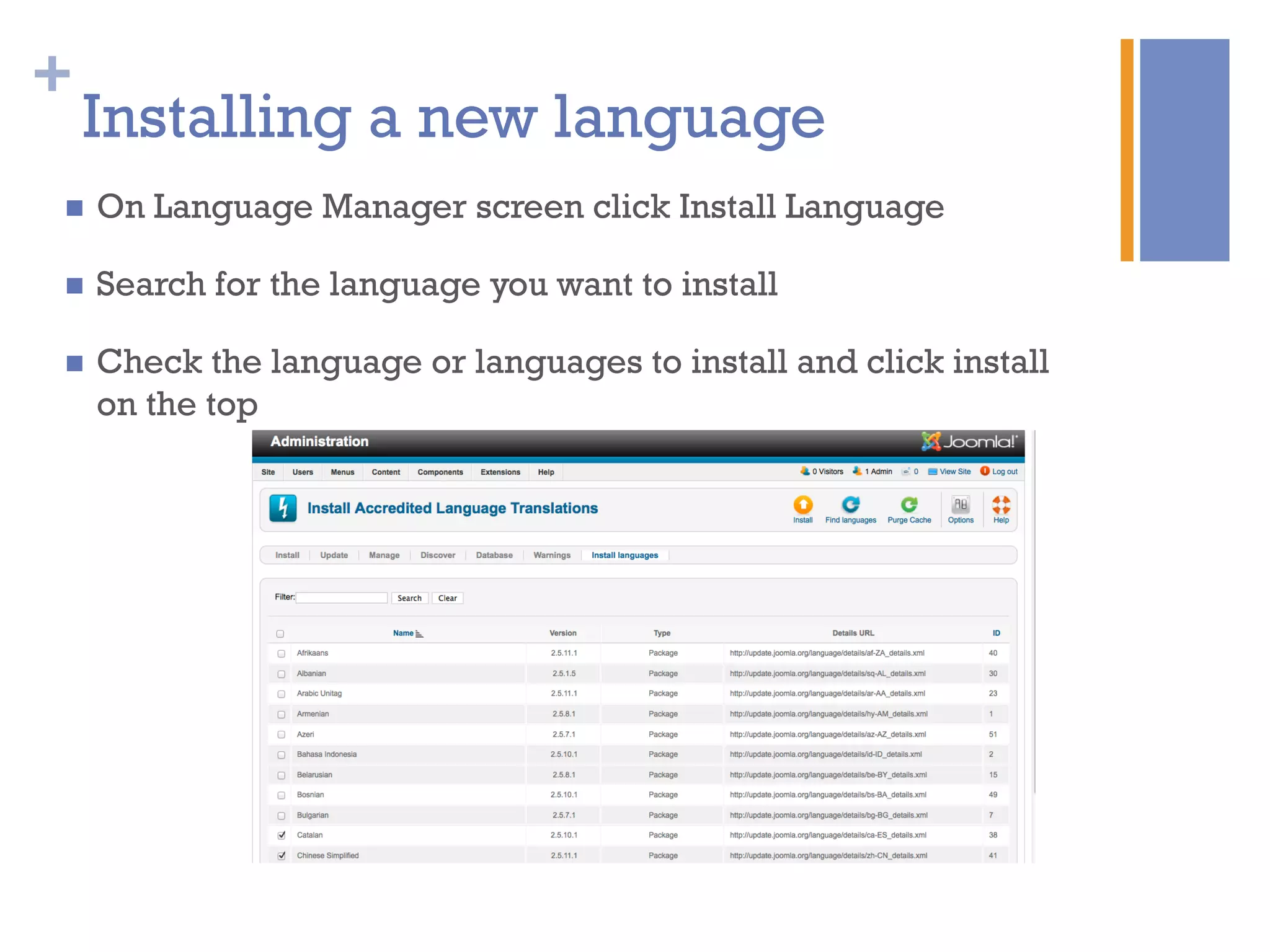
Task: Click the 1 Admin indicator
Action: [x=873, y=472]
